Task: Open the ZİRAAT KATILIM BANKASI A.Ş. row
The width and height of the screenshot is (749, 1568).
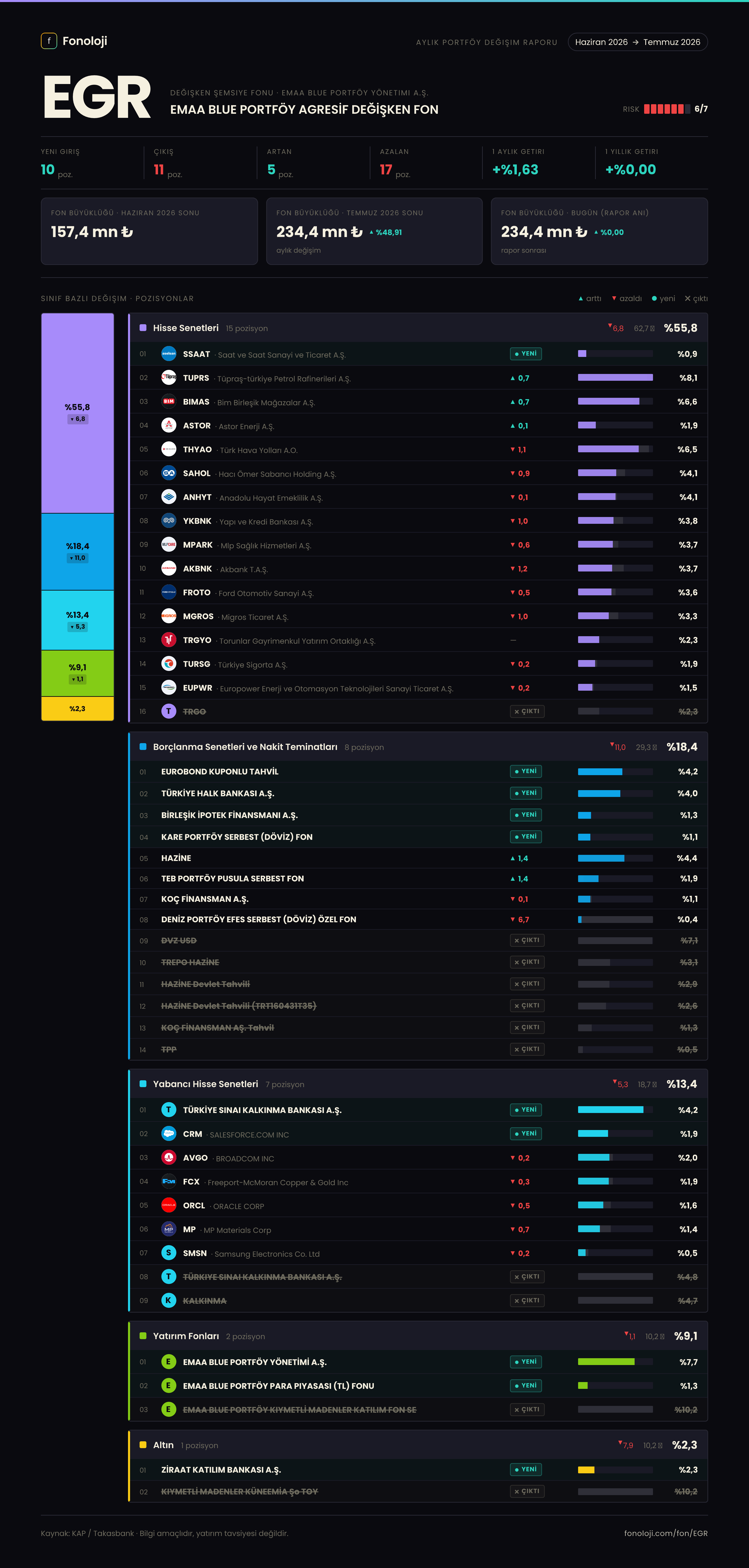Action: point(419,1469)
